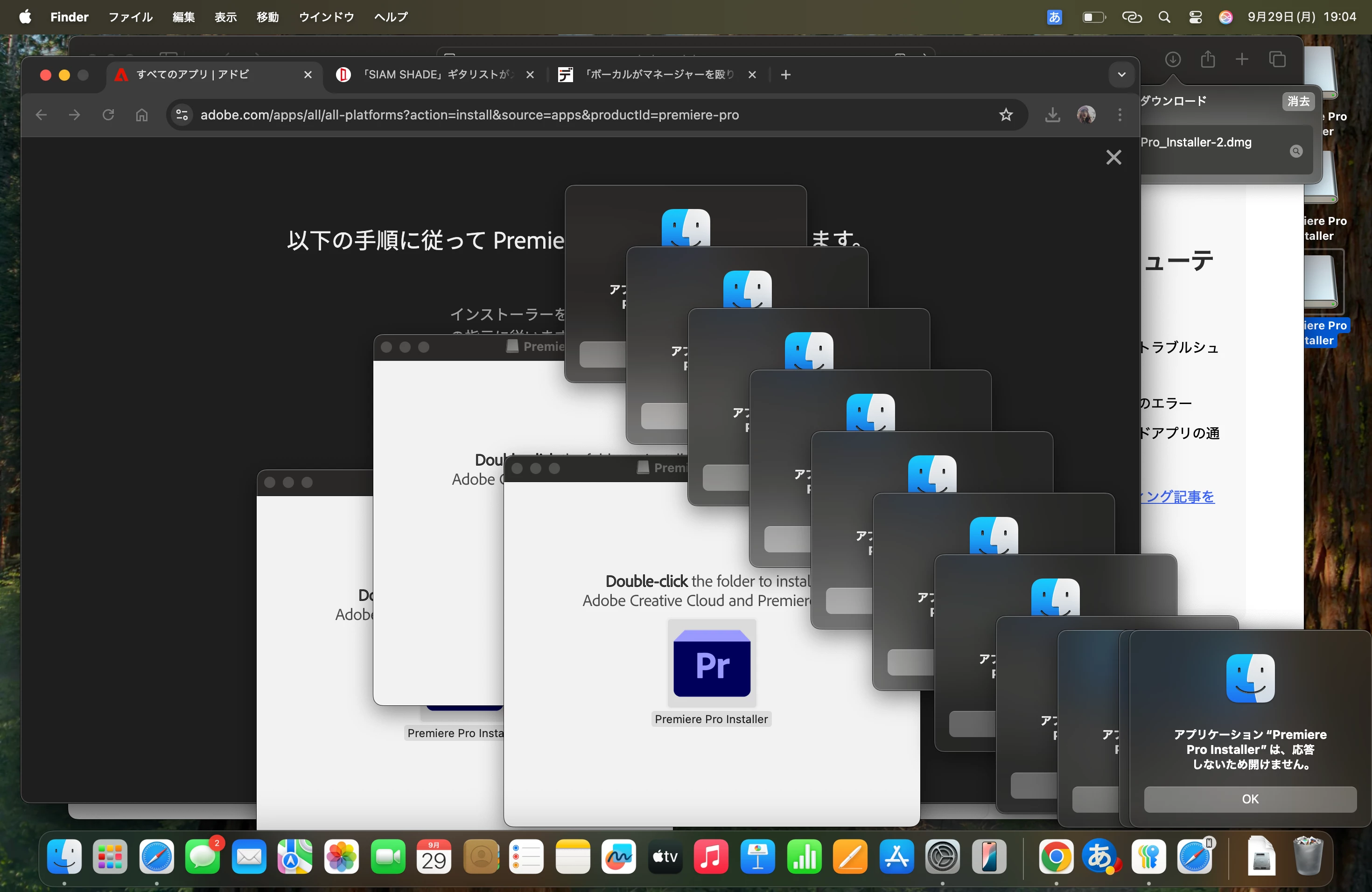Open the site information icon in address bar
This screenshot has height=892, width=1372.
[182, 115]
